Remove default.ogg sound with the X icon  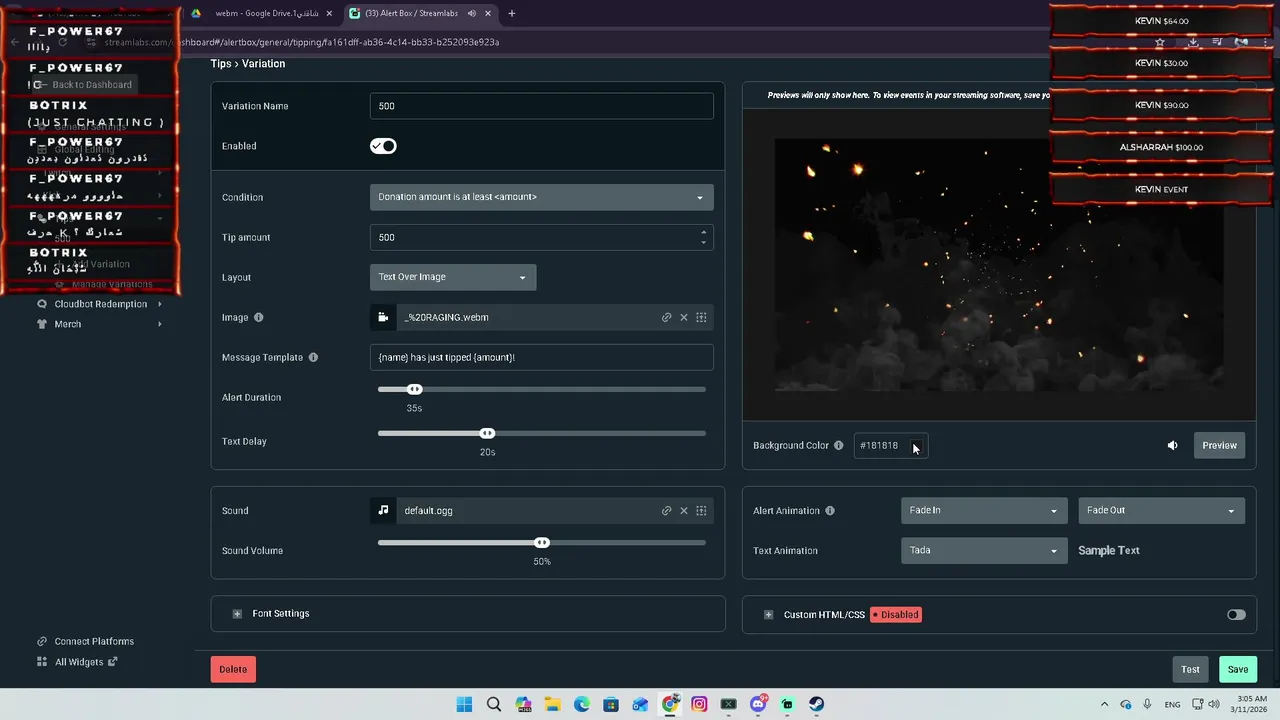[x=684, y=510]
